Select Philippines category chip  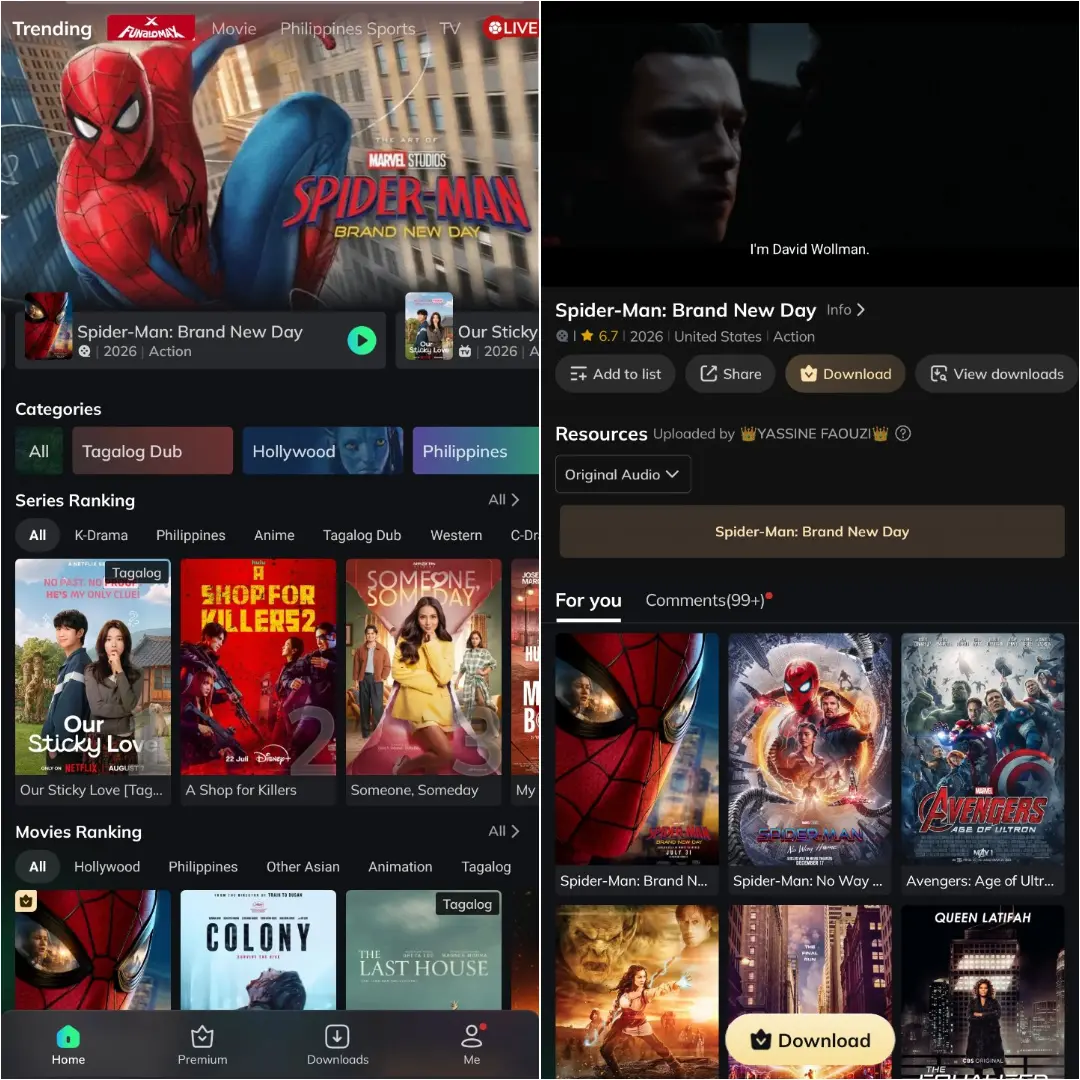click(475, 451)
